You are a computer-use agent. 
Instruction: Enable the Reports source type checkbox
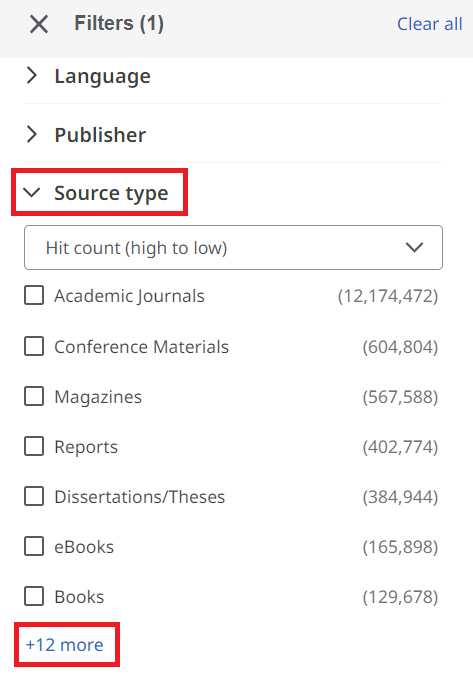(x=34, y=446)
